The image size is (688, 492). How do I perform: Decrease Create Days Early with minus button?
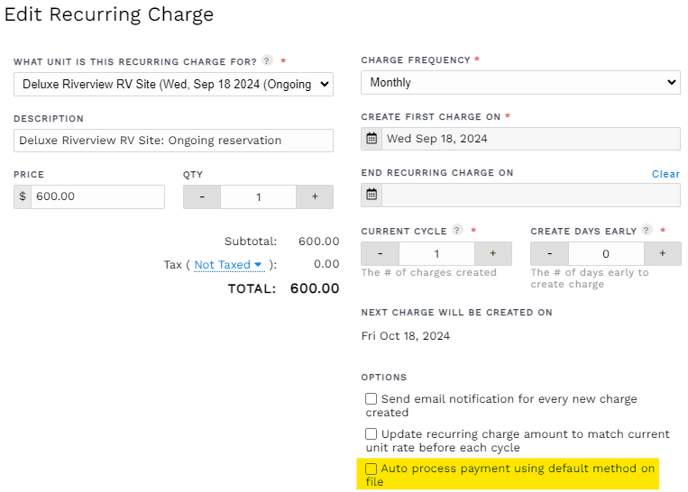click(x=549, y=253)
